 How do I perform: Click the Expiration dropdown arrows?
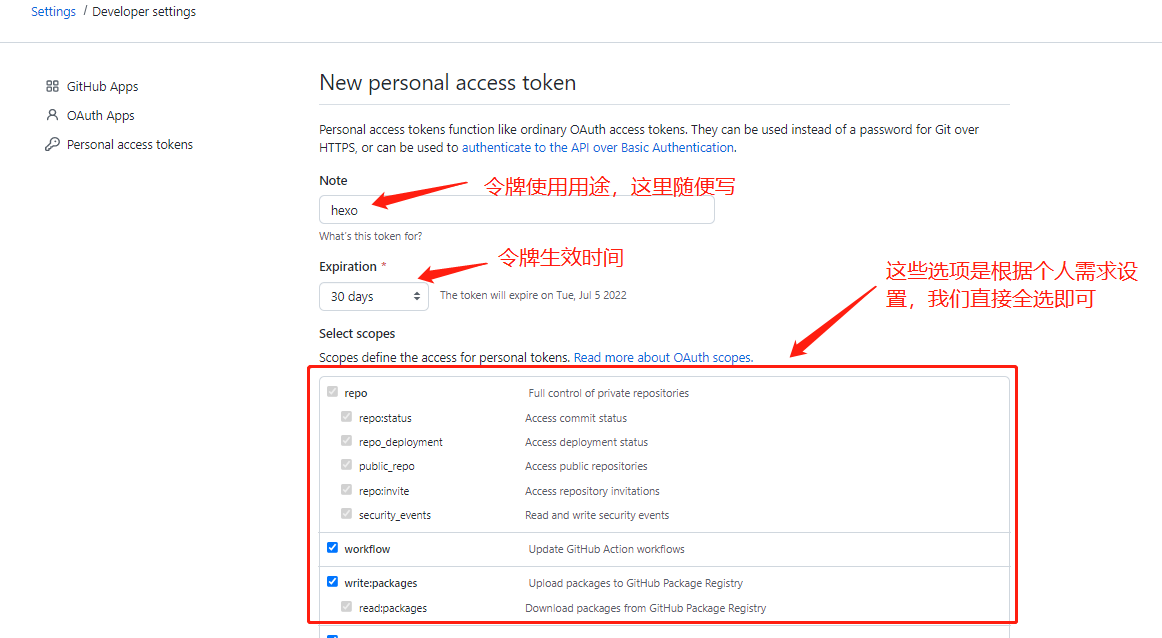coord(416,296)
